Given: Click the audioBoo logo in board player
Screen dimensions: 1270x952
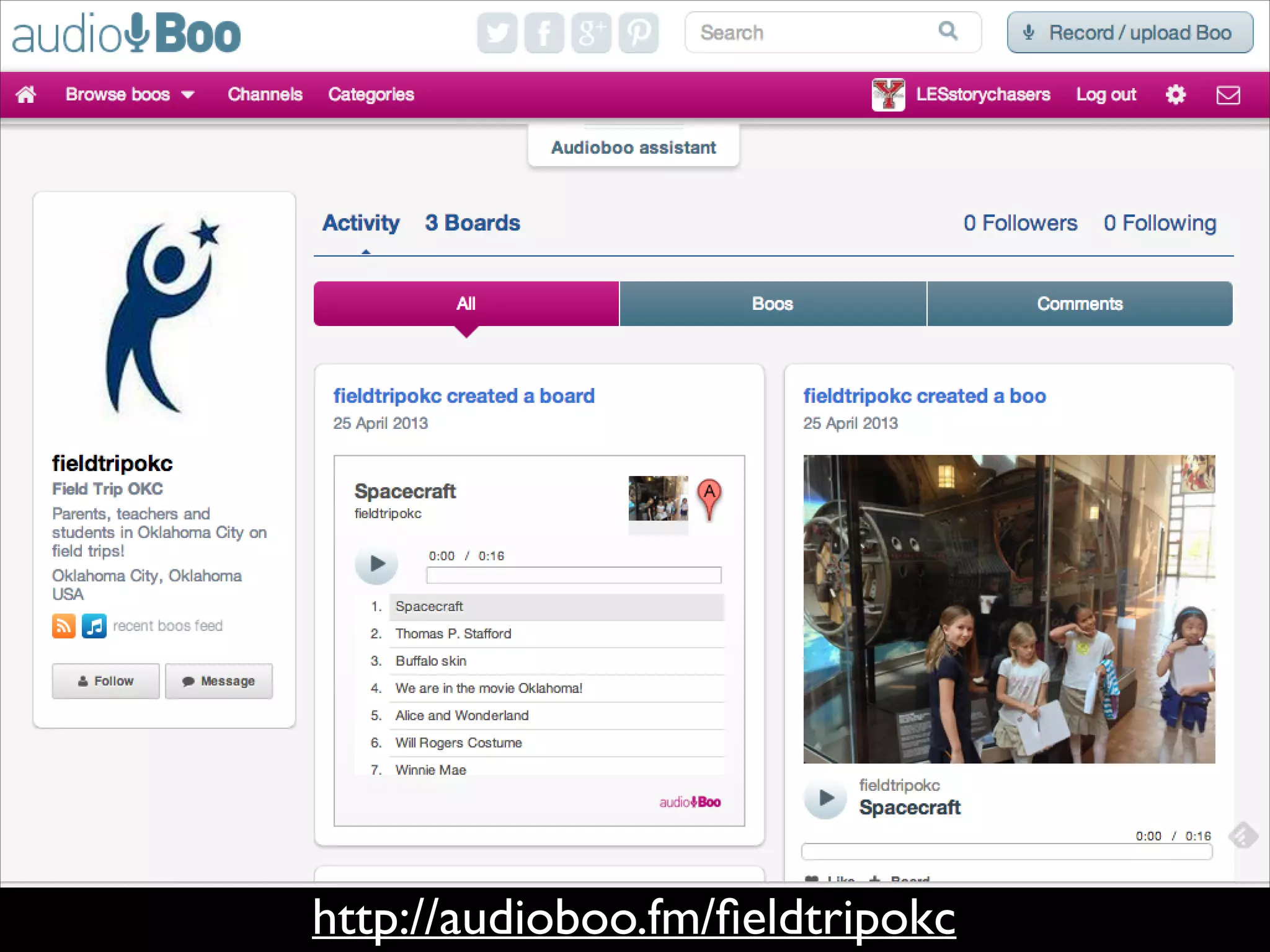Looking at the screenshot, I should [x=690, y=802].
